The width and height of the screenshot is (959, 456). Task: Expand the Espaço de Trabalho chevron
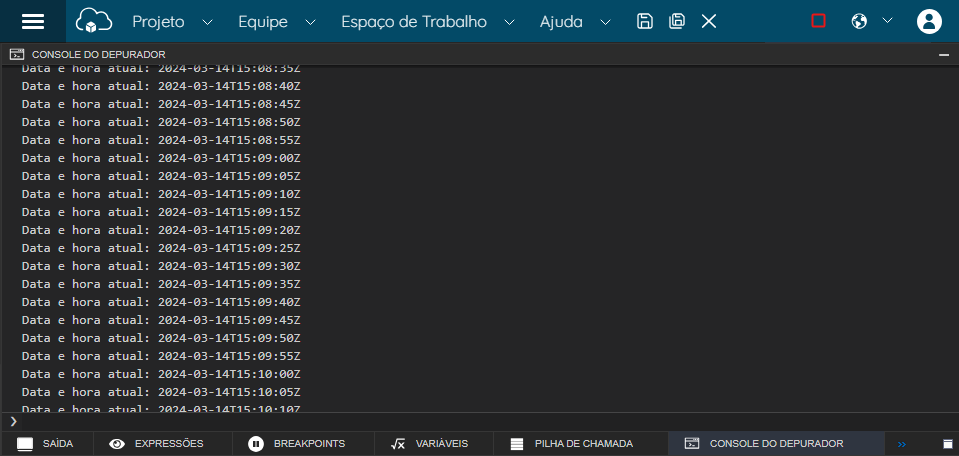click(509, 23)
